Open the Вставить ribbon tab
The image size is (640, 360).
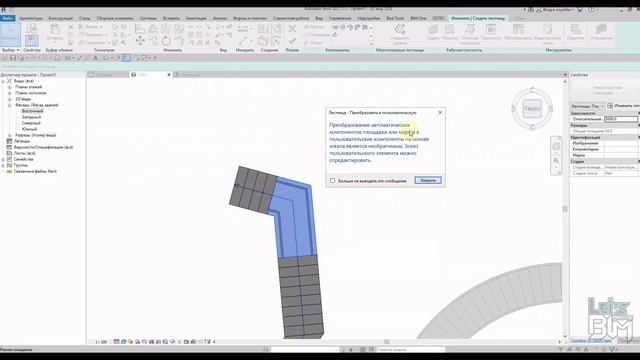pos(171,18)
